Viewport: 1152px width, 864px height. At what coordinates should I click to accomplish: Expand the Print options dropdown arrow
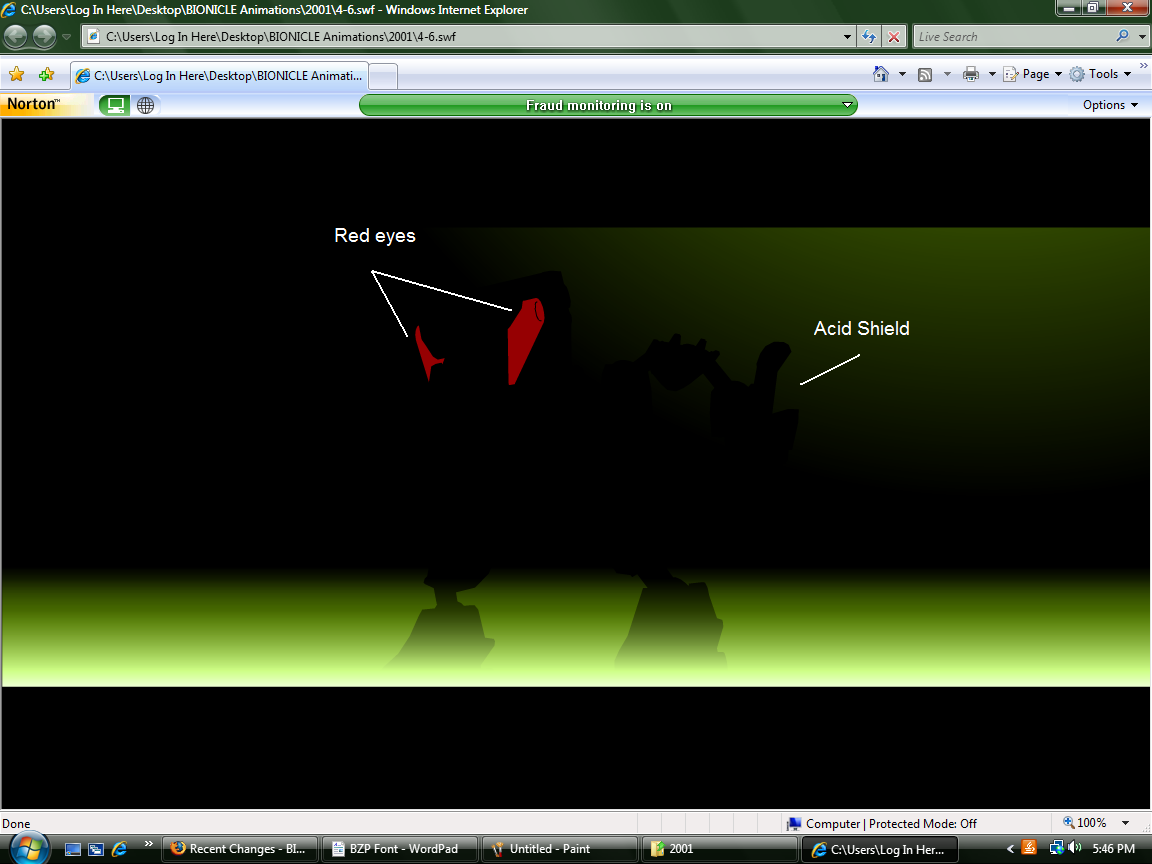(x=992, y=74)
